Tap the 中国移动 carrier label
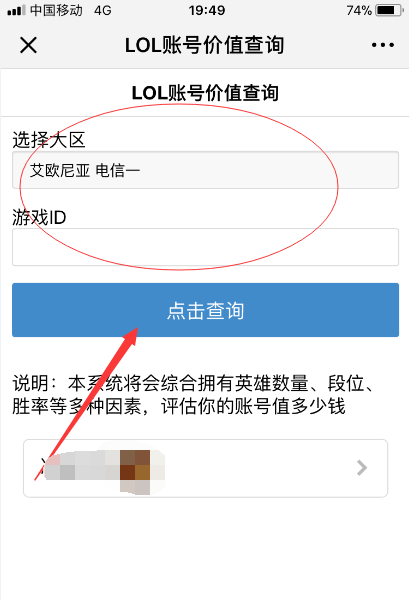The image size is (409, 600). (x=56, y=10)
